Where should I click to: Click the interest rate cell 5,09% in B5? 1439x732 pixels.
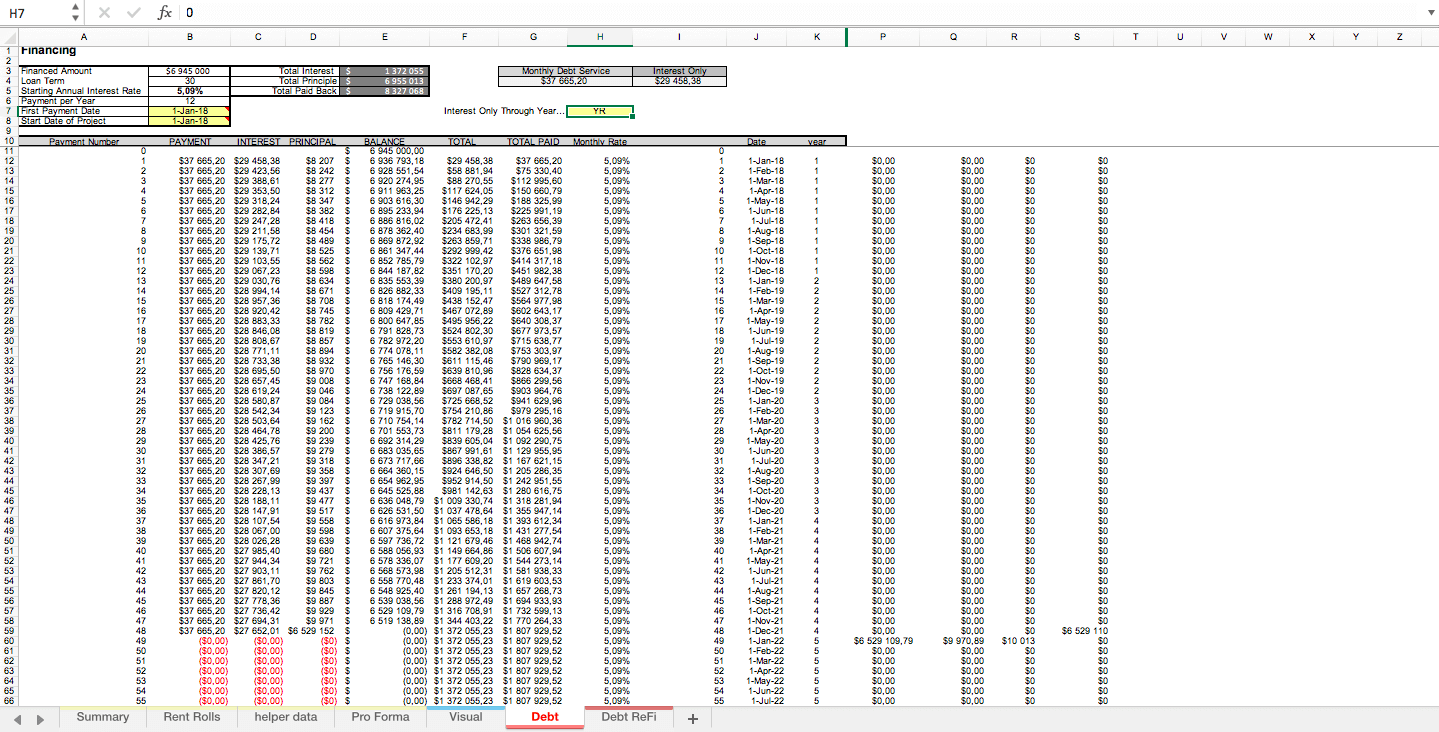coord(190,91)
